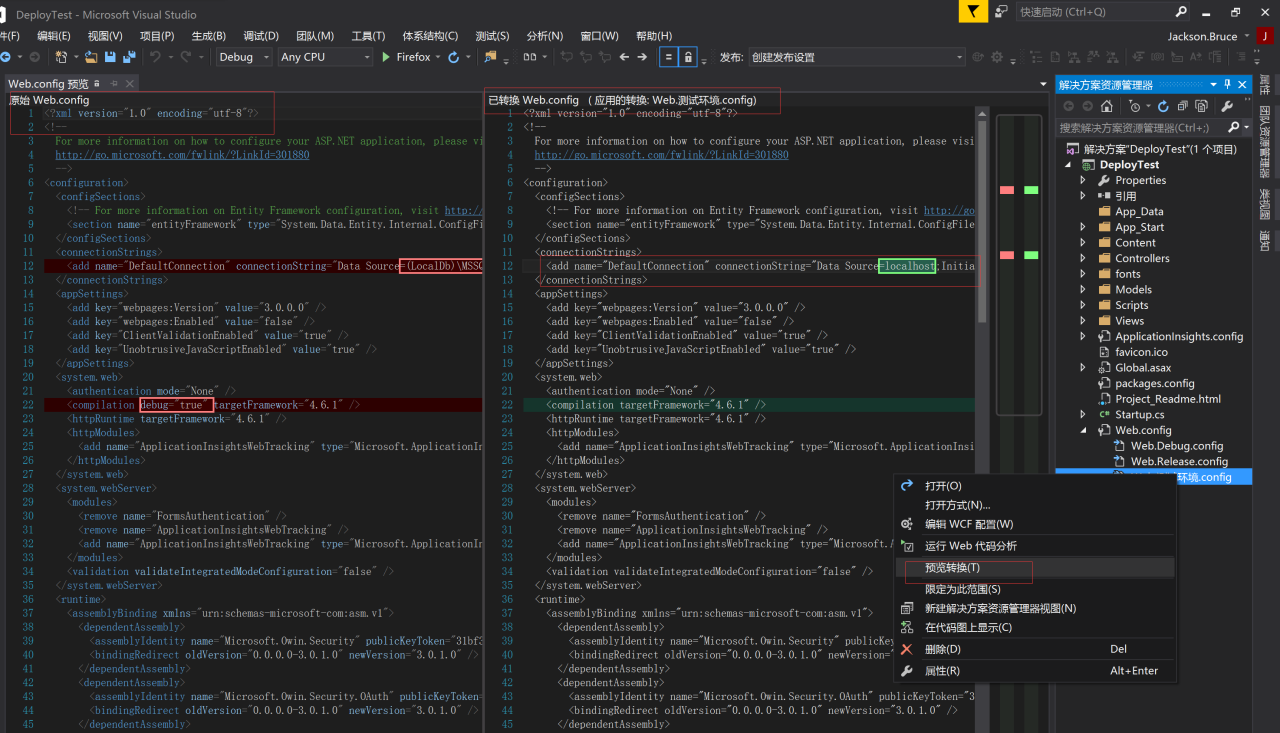Expand the Controllers folder node
This screenshot has width=1280, height=733.
click(1083, 258)
